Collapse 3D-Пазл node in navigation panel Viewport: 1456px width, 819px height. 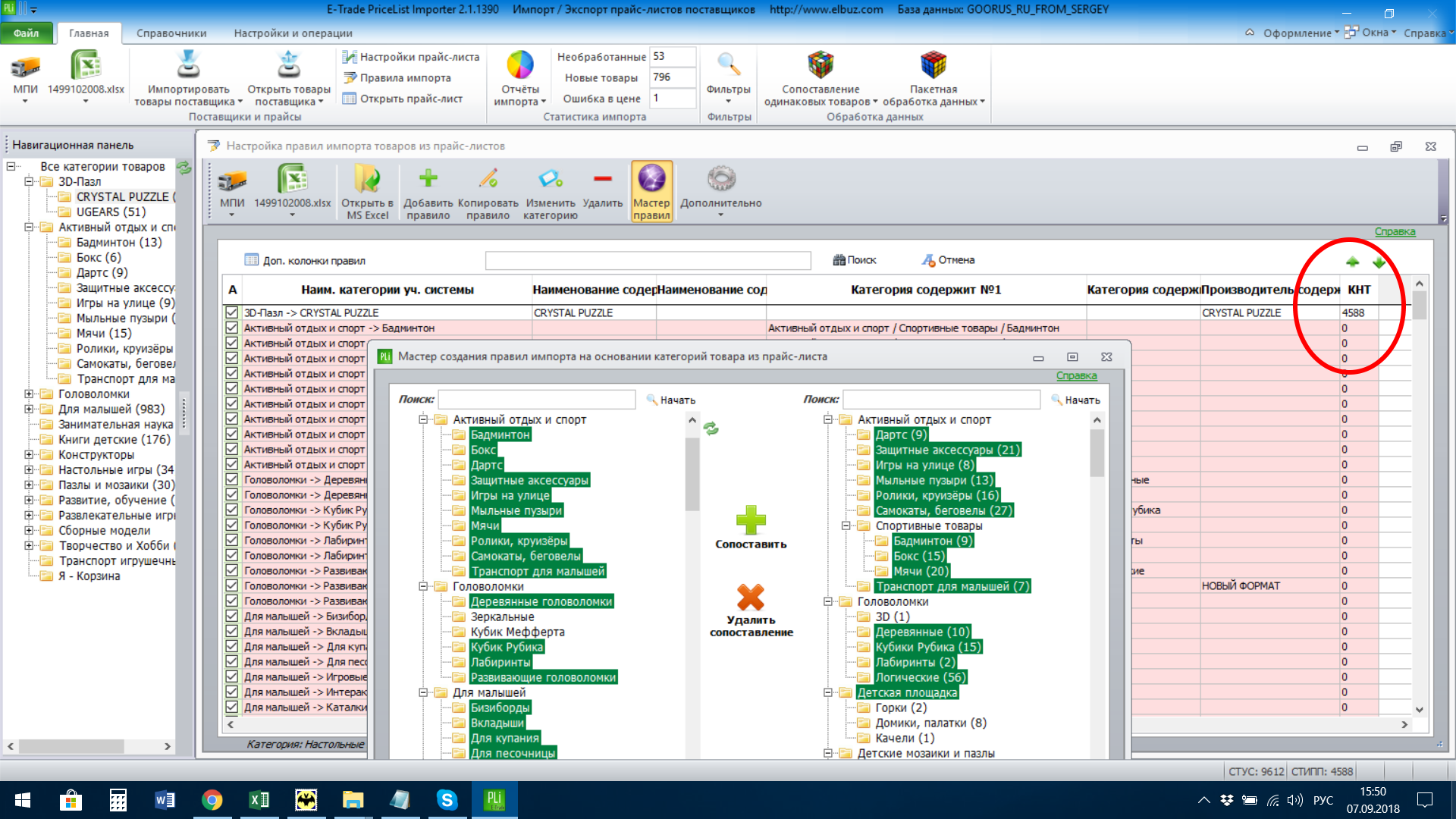pos(29,181)
